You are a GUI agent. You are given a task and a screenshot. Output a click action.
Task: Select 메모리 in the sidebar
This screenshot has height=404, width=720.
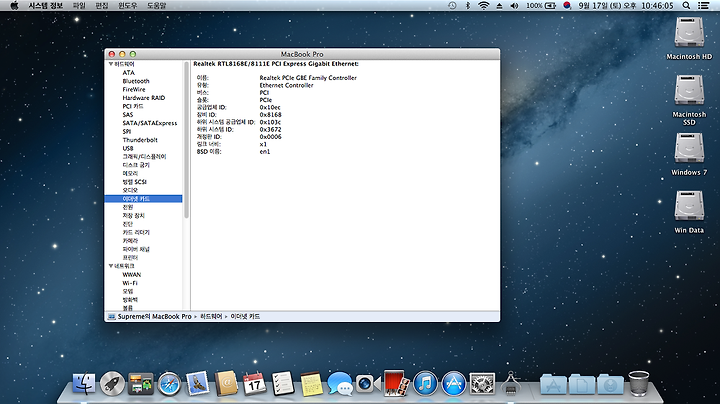(x=130, y=174)
